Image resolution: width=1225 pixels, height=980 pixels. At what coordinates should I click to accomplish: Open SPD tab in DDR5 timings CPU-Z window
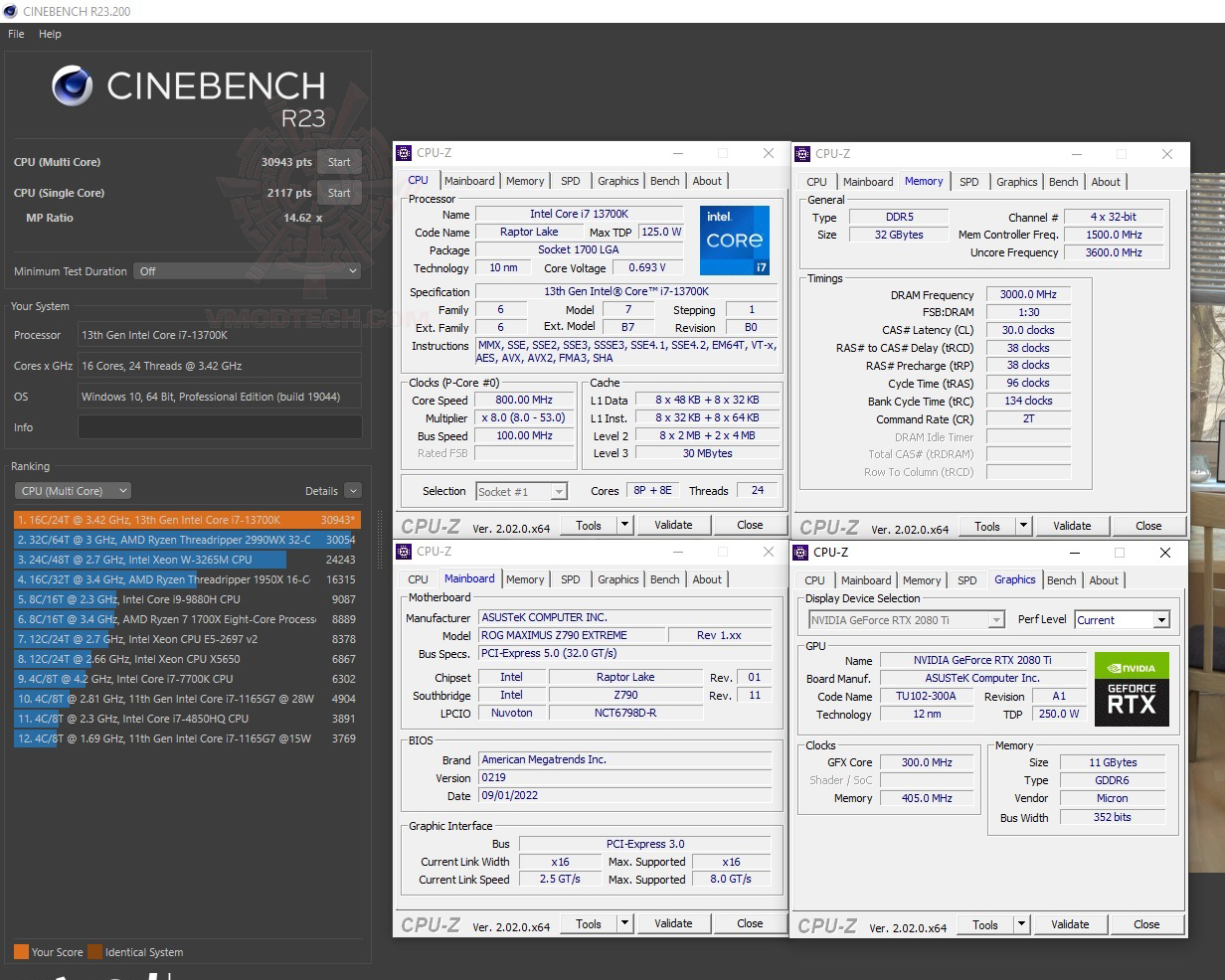(x=969, y=182)
